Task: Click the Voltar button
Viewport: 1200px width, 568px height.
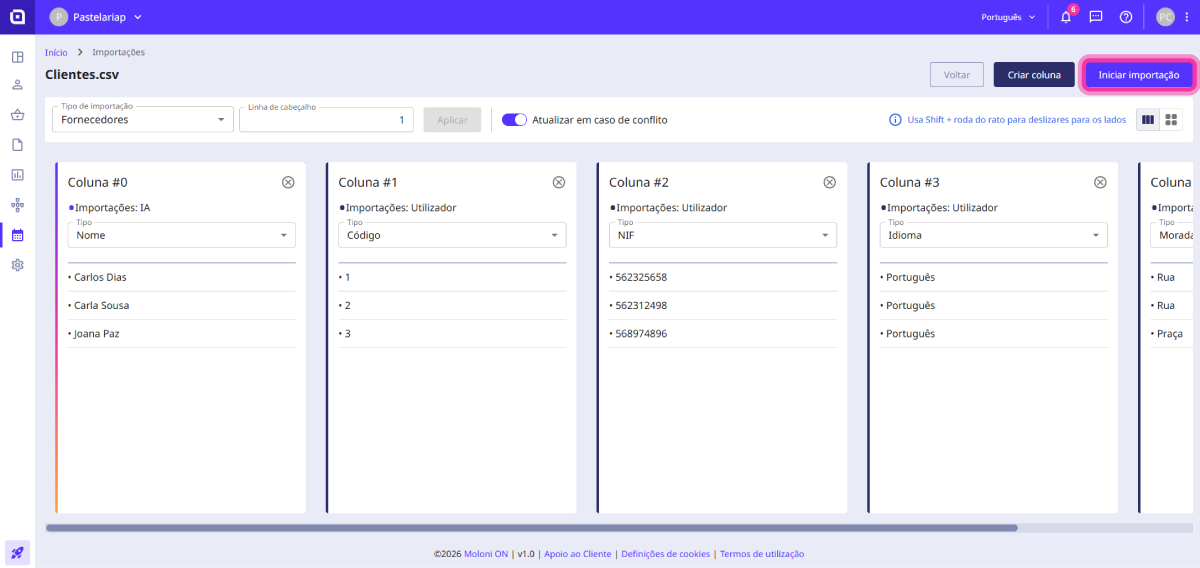Action: [957, 75]
